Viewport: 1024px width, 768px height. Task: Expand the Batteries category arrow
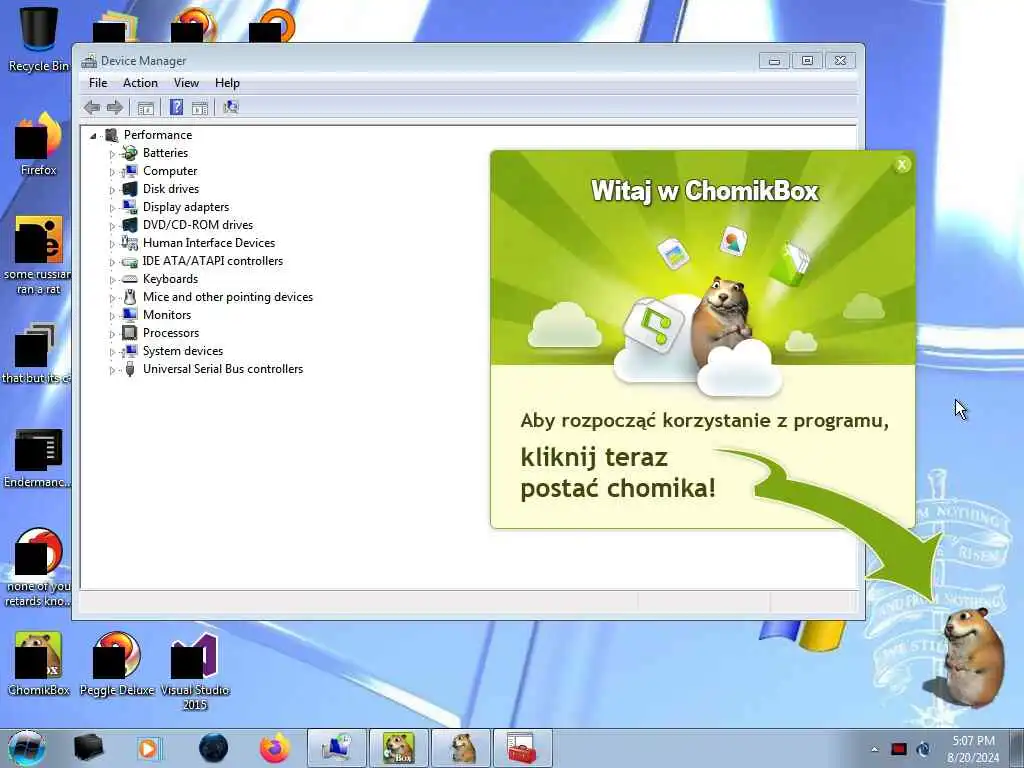tap(112, 154)
